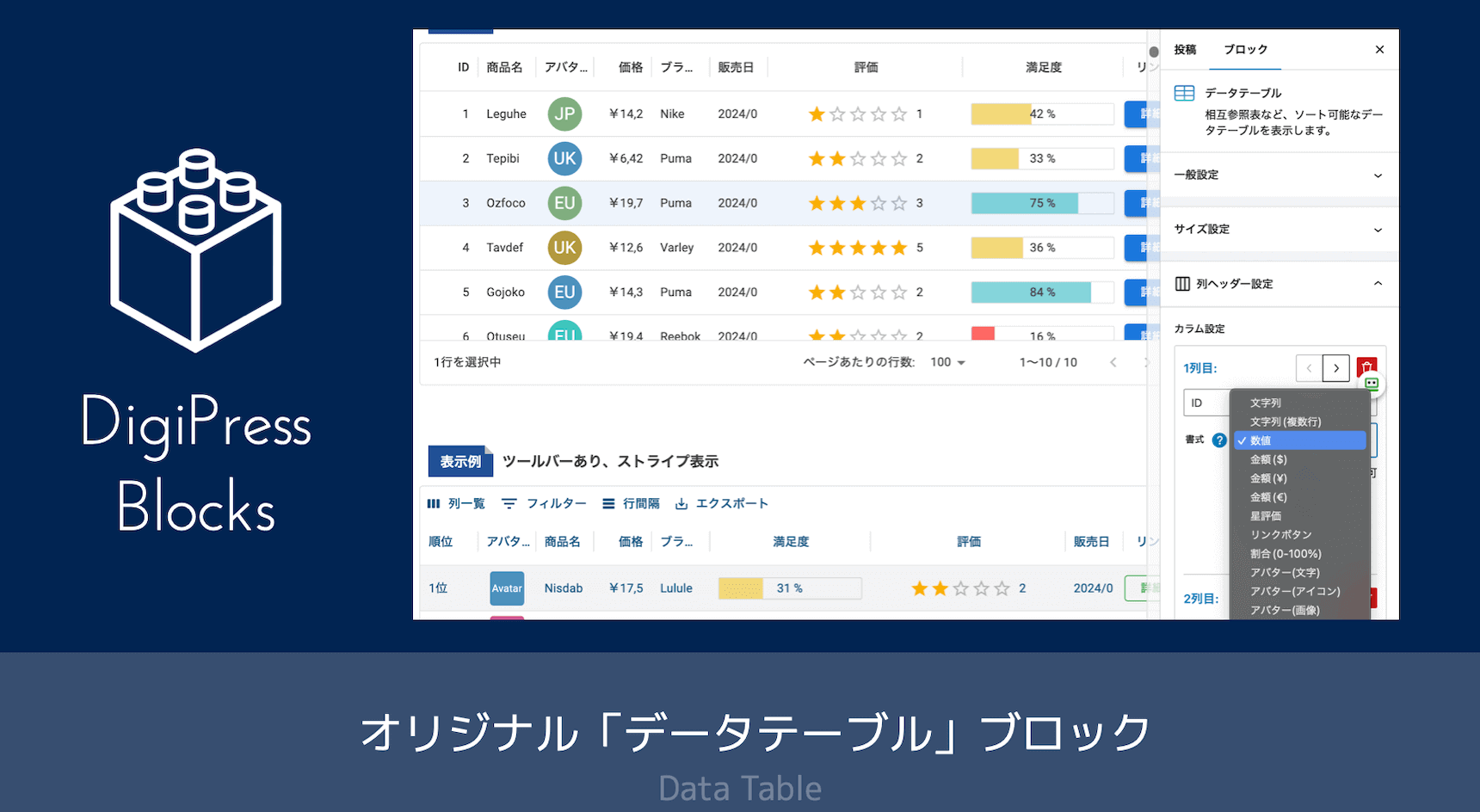
Task: Switch to the 投稿 tab
Action: pyautogui.click(x=1185, y=49)
